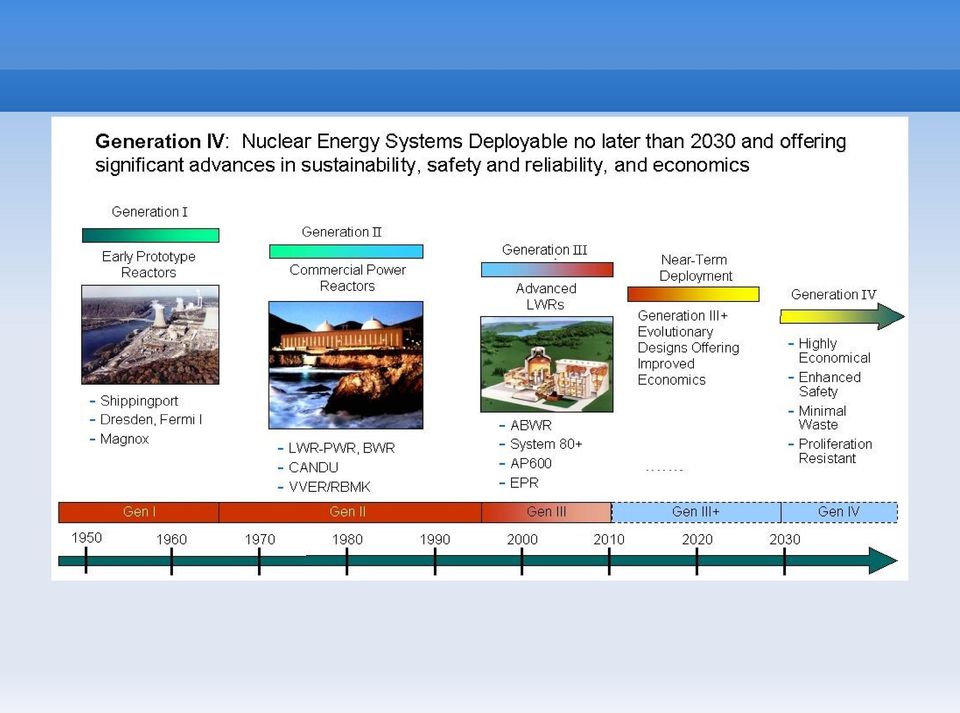Select the 'Generation III' heading
Screen dimensions: 960x713
544,250
